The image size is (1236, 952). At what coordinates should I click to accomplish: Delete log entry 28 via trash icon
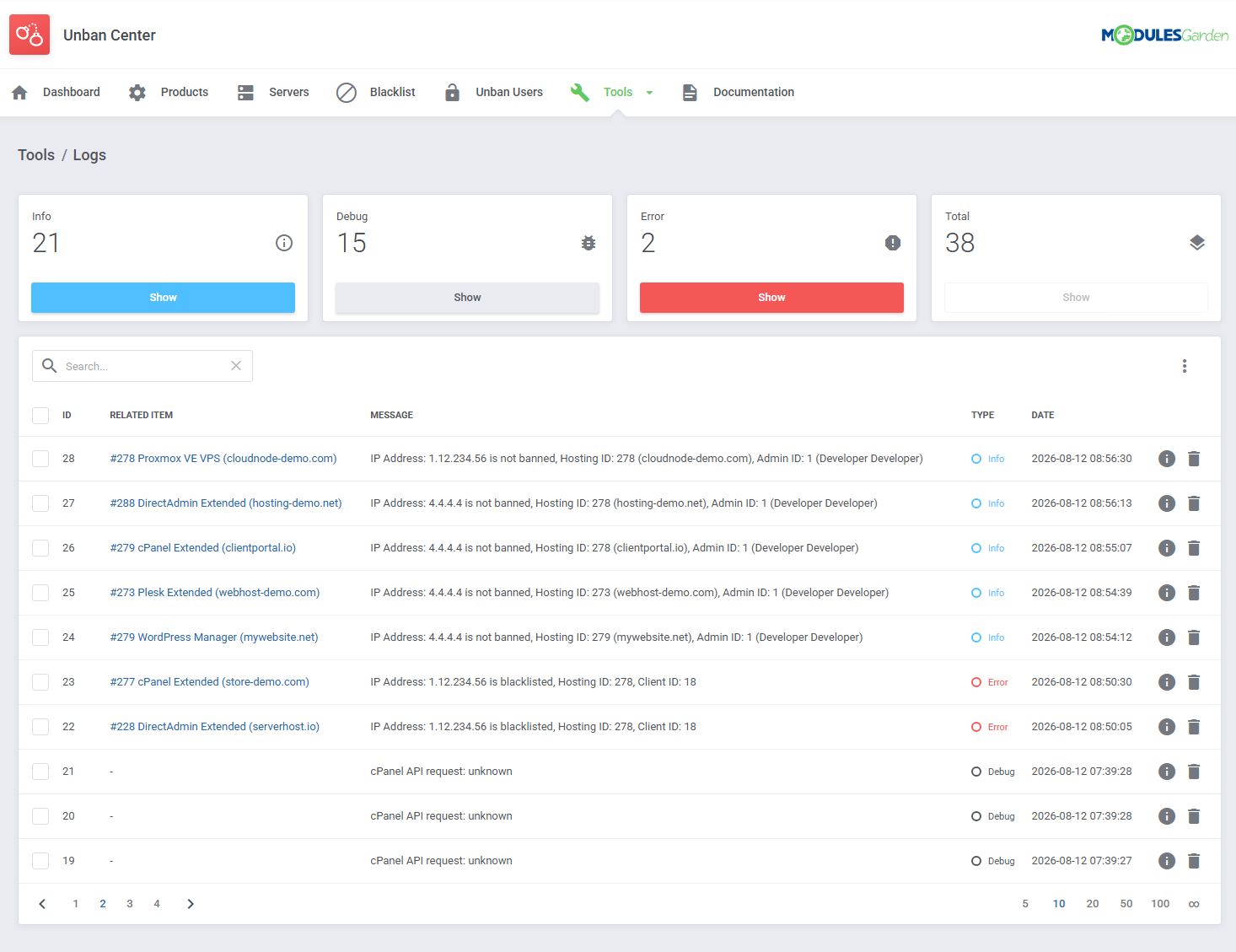click(1194, 459)
